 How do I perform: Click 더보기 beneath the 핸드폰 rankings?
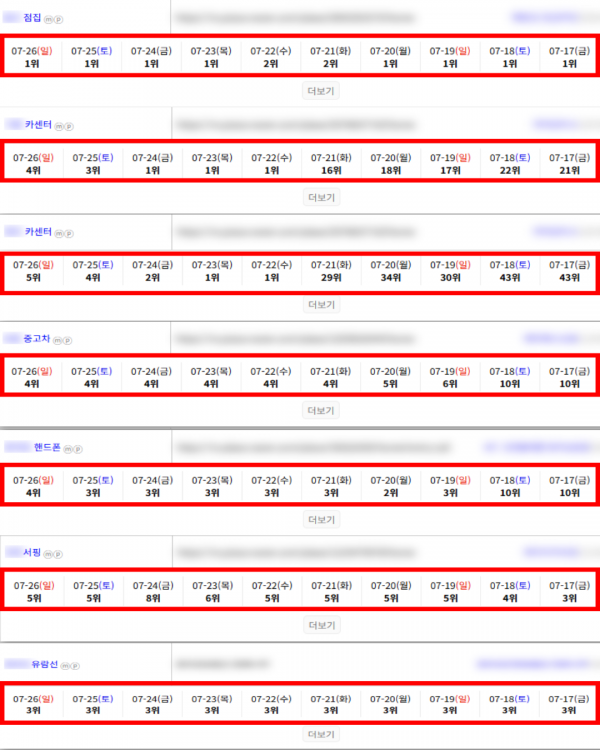coord(322,519)
